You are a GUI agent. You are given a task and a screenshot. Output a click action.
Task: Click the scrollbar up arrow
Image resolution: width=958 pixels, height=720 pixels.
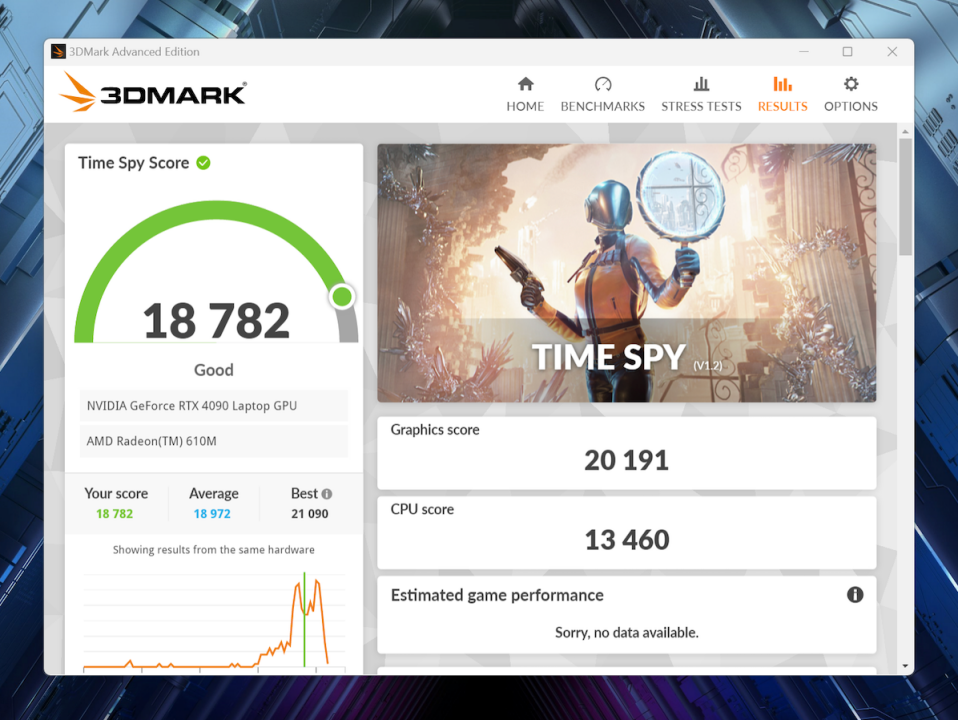pos(905,131)
